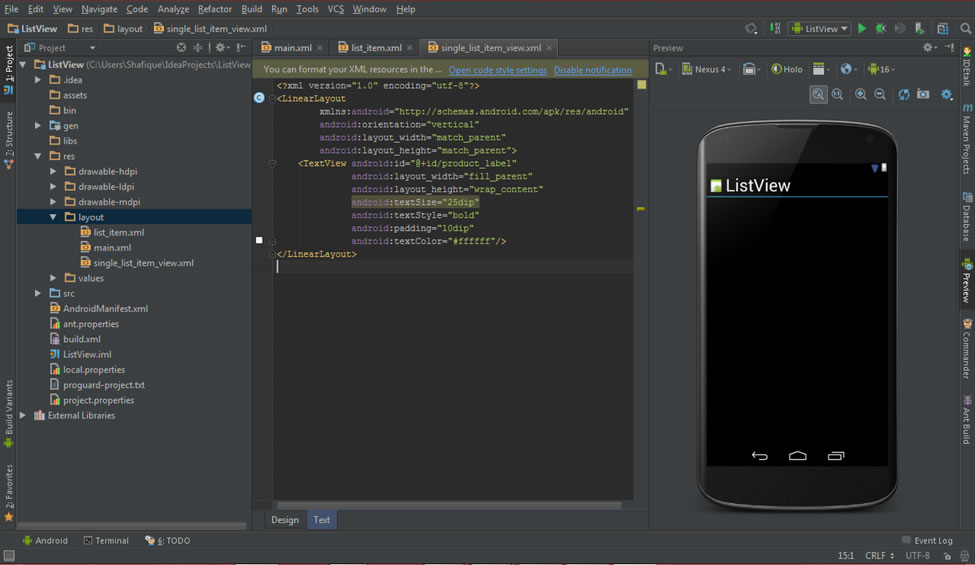This screenshot has height=565, width=975.
Task: Click the Holo theme selector
Action: click(x=787, y=70)
